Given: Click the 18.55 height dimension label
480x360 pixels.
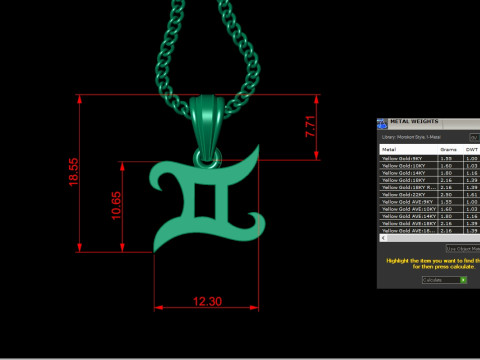Looking at the screenshot, I should 73,172.
